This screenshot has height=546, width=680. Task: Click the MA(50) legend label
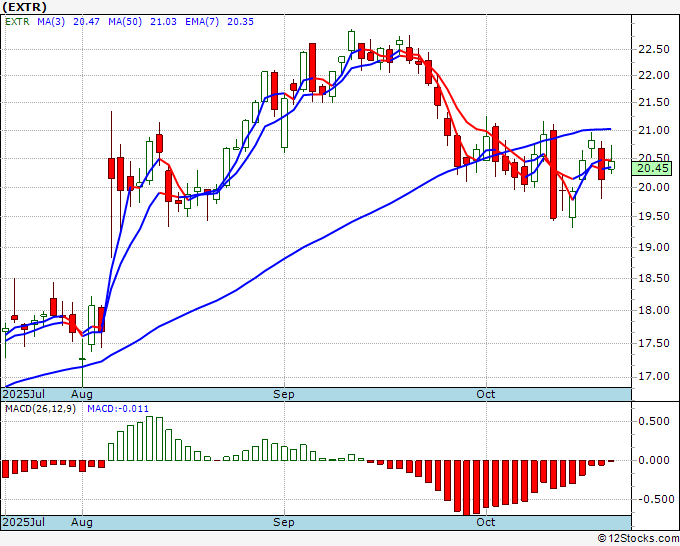coord(125,22)
